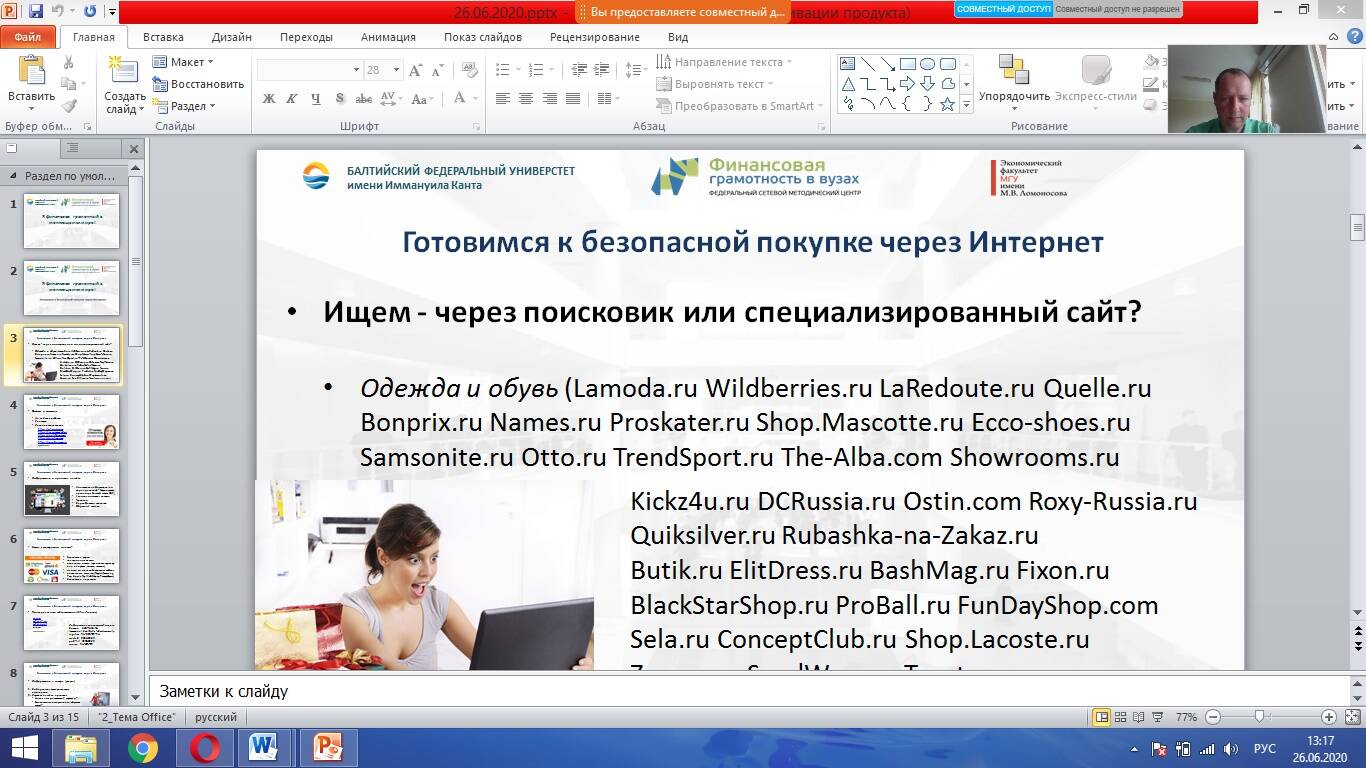1366x768 pixels.
Task: Align text left in paragraph group
Action: pos(502,99)
